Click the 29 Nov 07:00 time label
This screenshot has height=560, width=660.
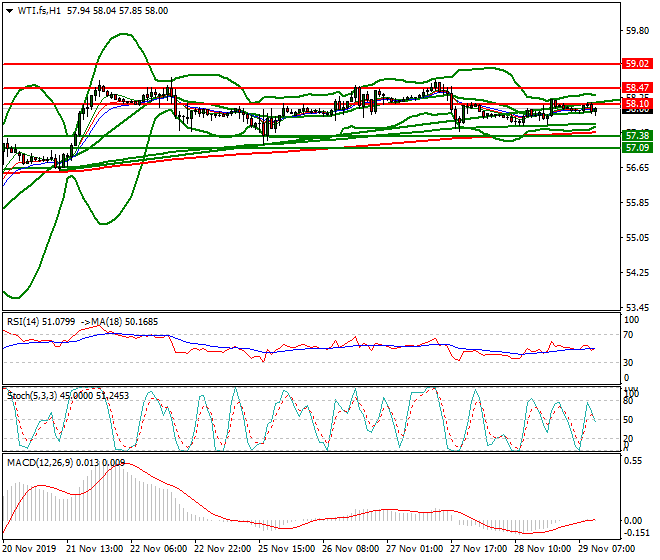click(x=607, y=549)
